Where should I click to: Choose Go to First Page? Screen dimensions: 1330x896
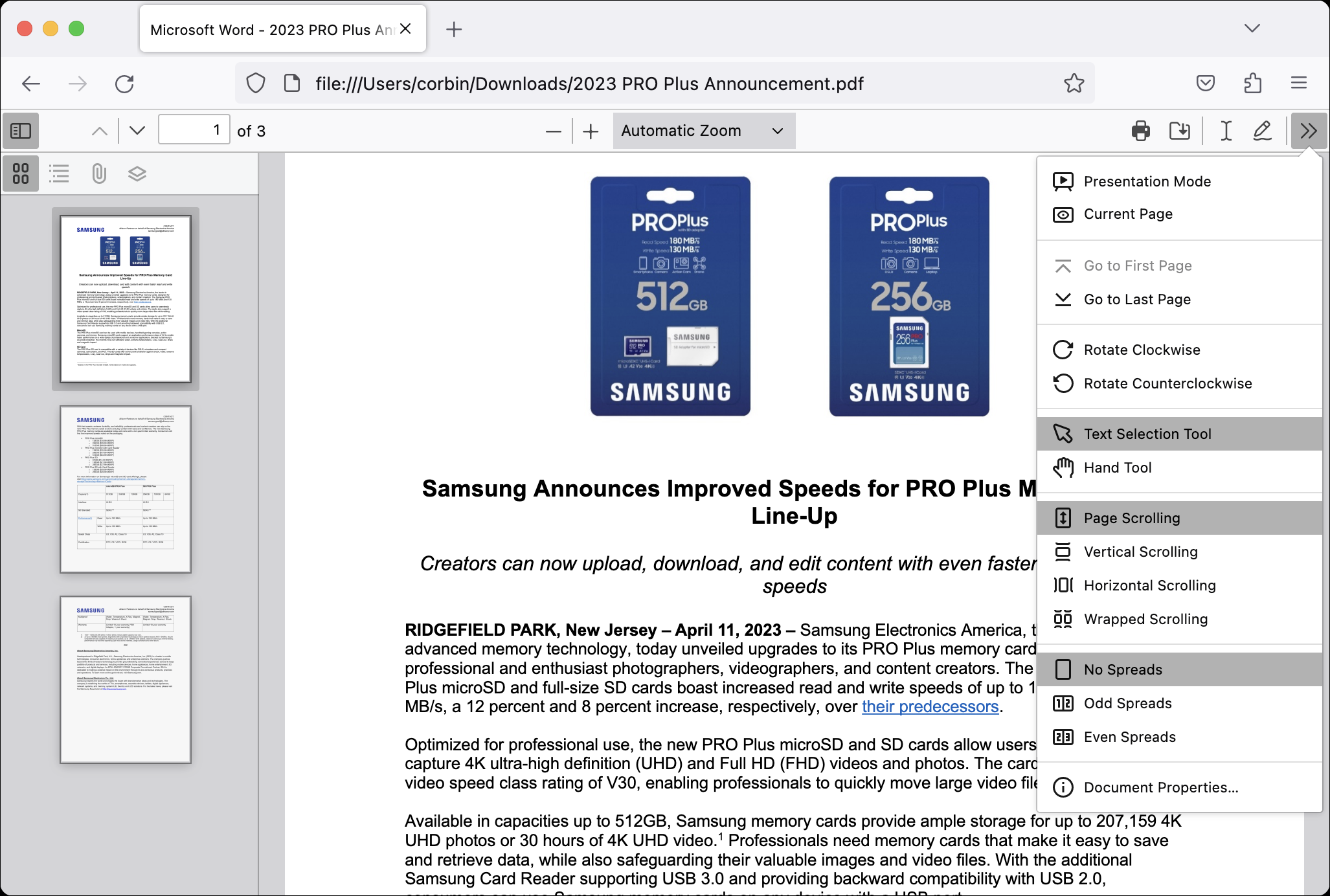[1179, 265]
